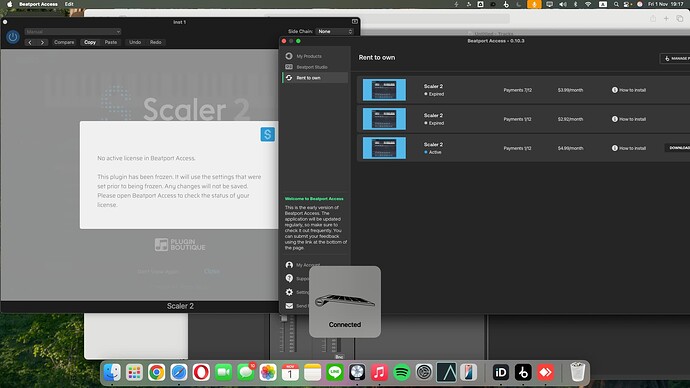The height and width of the screenshot is (388, 690).
Task: Open the Side Chain None dropdown
Action: pos(334,32)
